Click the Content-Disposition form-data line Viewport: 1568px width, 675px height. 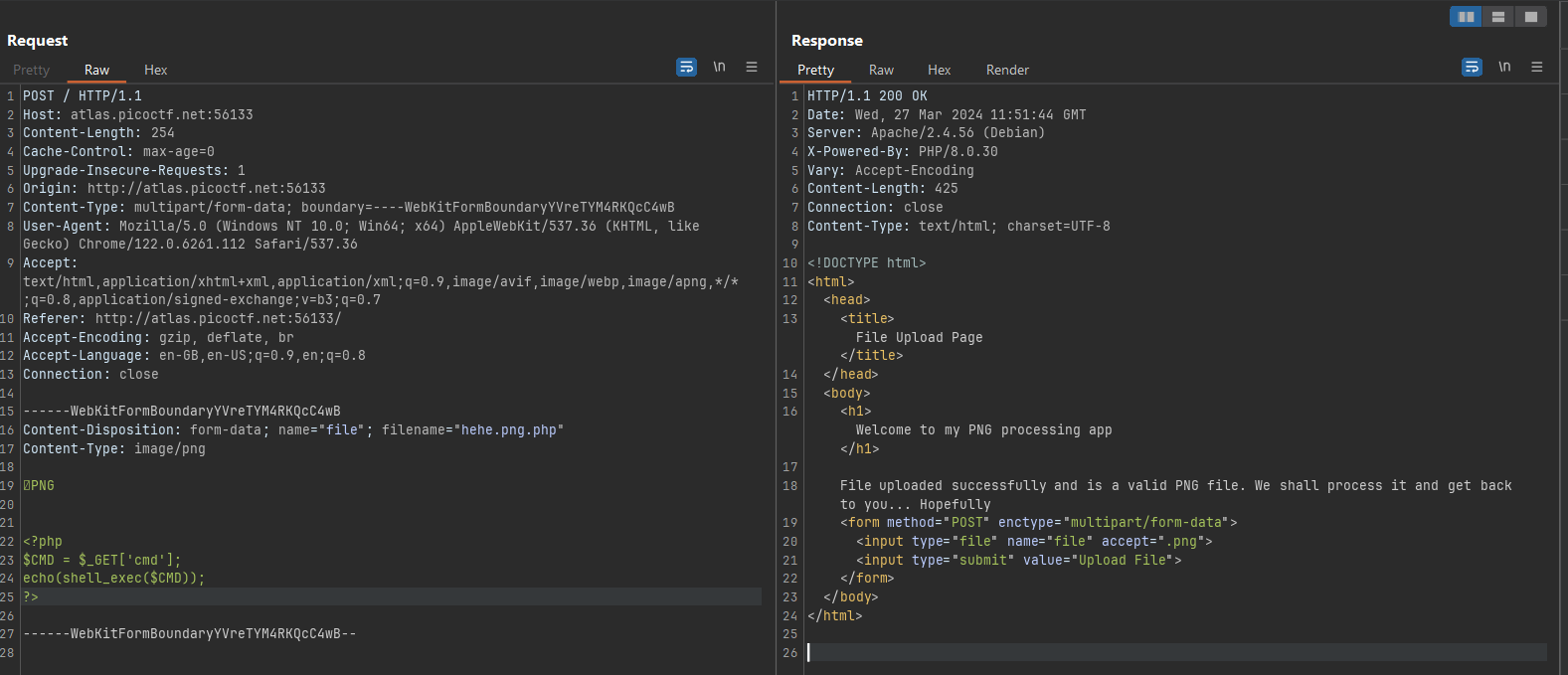293,430
